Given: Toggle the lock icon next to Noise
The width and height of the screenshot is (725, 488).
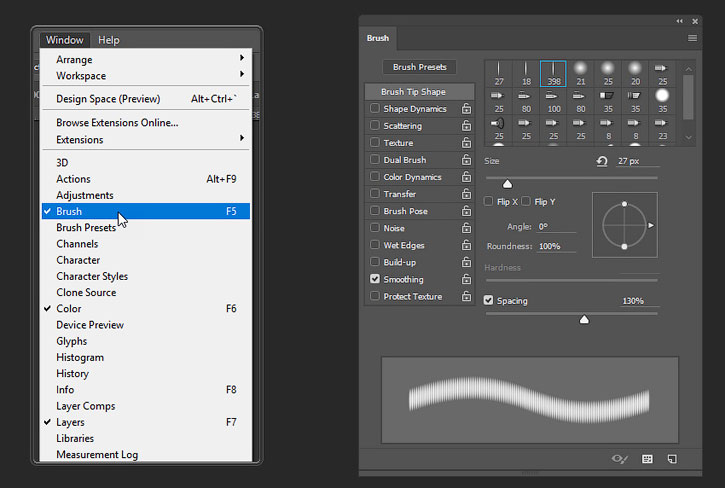Looking at the screenshot, I should click(x=467, y=229).
